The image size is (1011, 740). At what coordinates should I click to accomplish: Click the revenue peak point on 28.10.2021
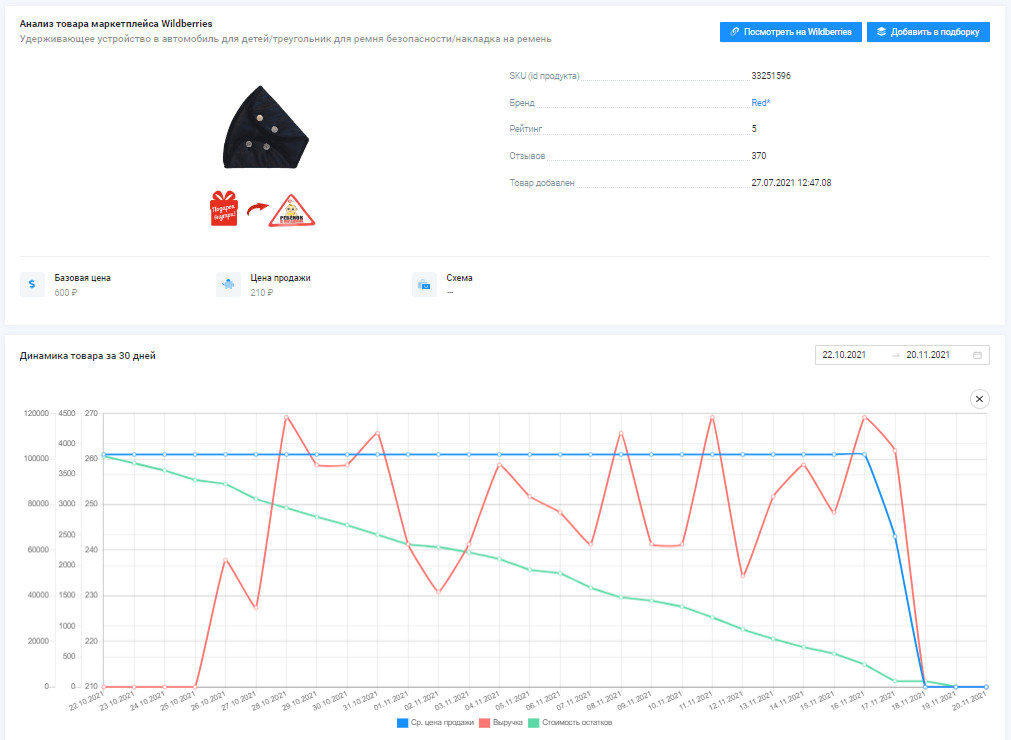[x=286, y=417]
